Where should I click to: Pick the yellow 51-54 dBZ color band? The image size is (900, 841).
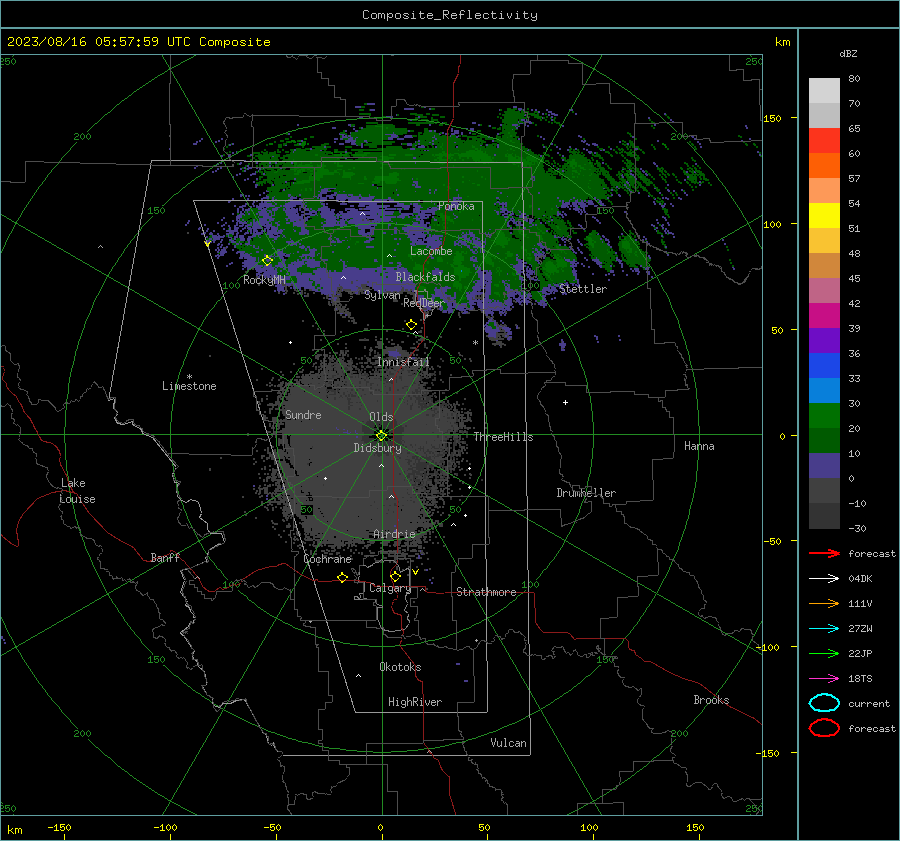coord(824,216)
